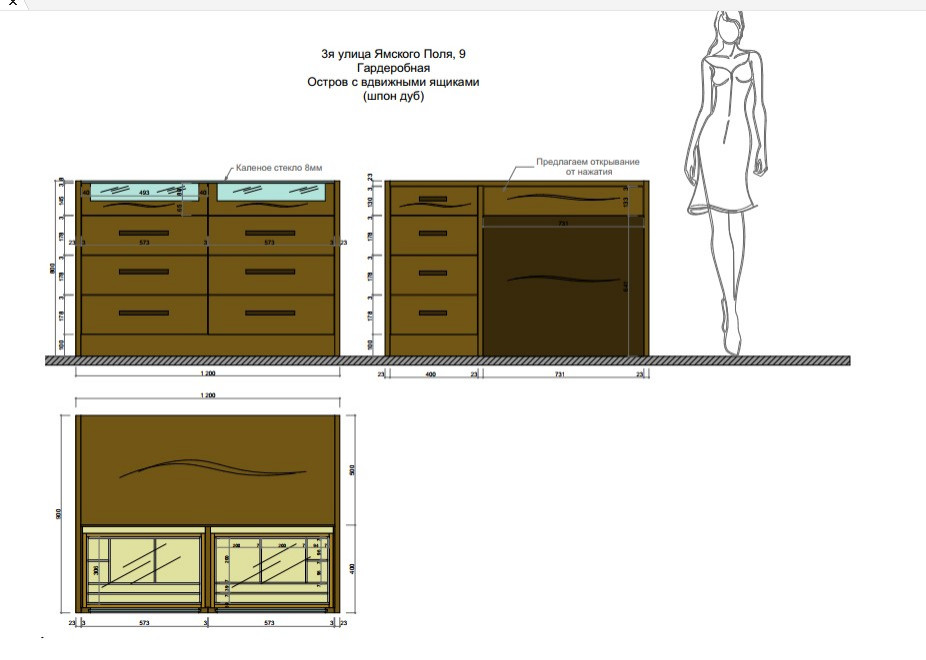
Task: Click the top drawer handle in side elevation
Action: point(432,199)
